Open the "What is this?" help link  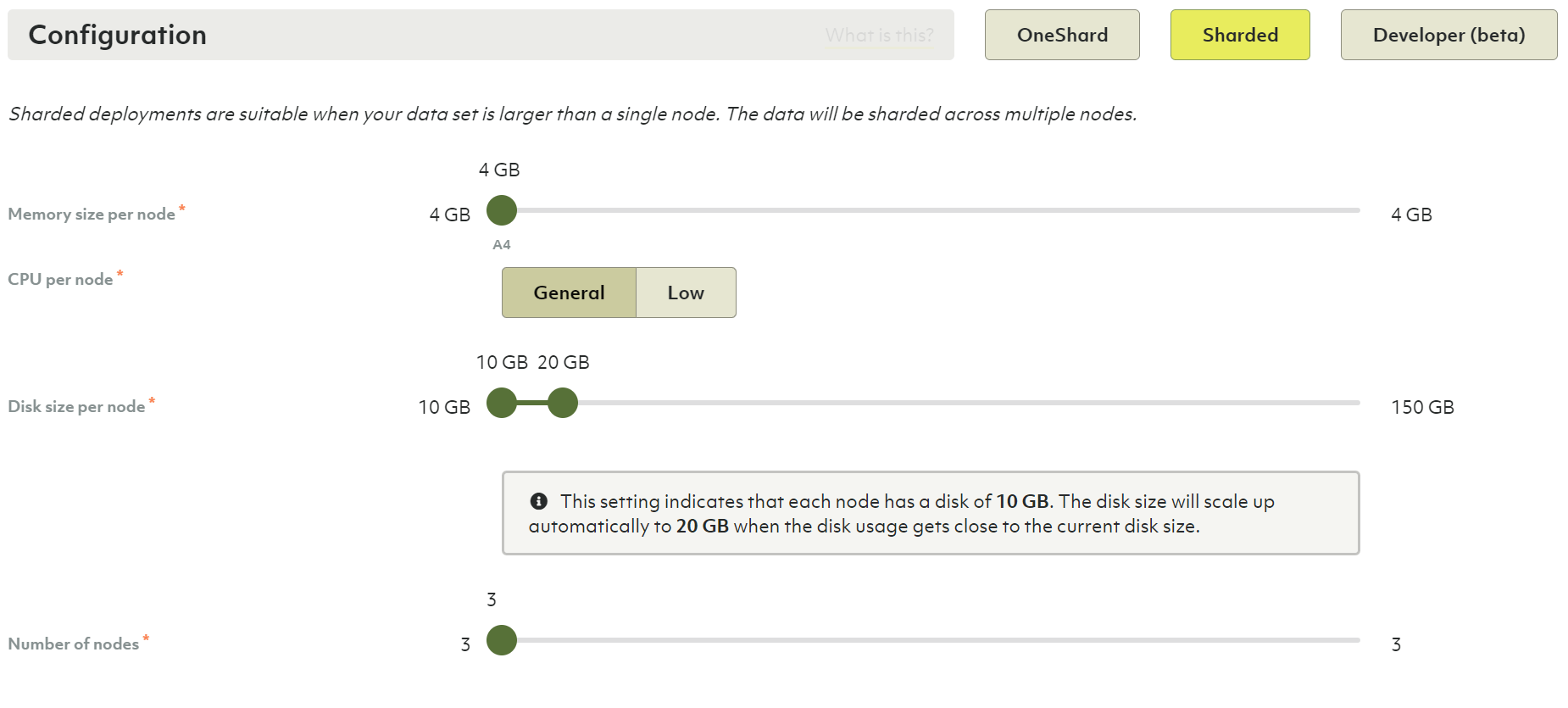tap(879, 36)
